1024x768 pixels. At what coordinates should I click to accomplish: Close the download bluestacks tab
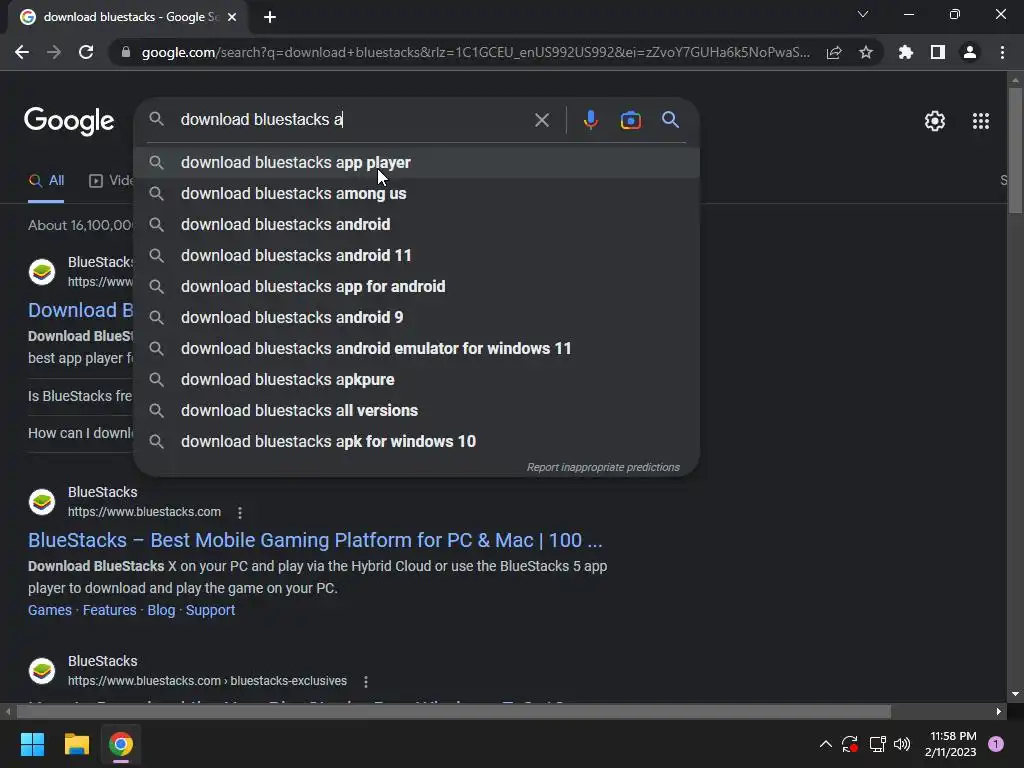[x=232, y=17]
